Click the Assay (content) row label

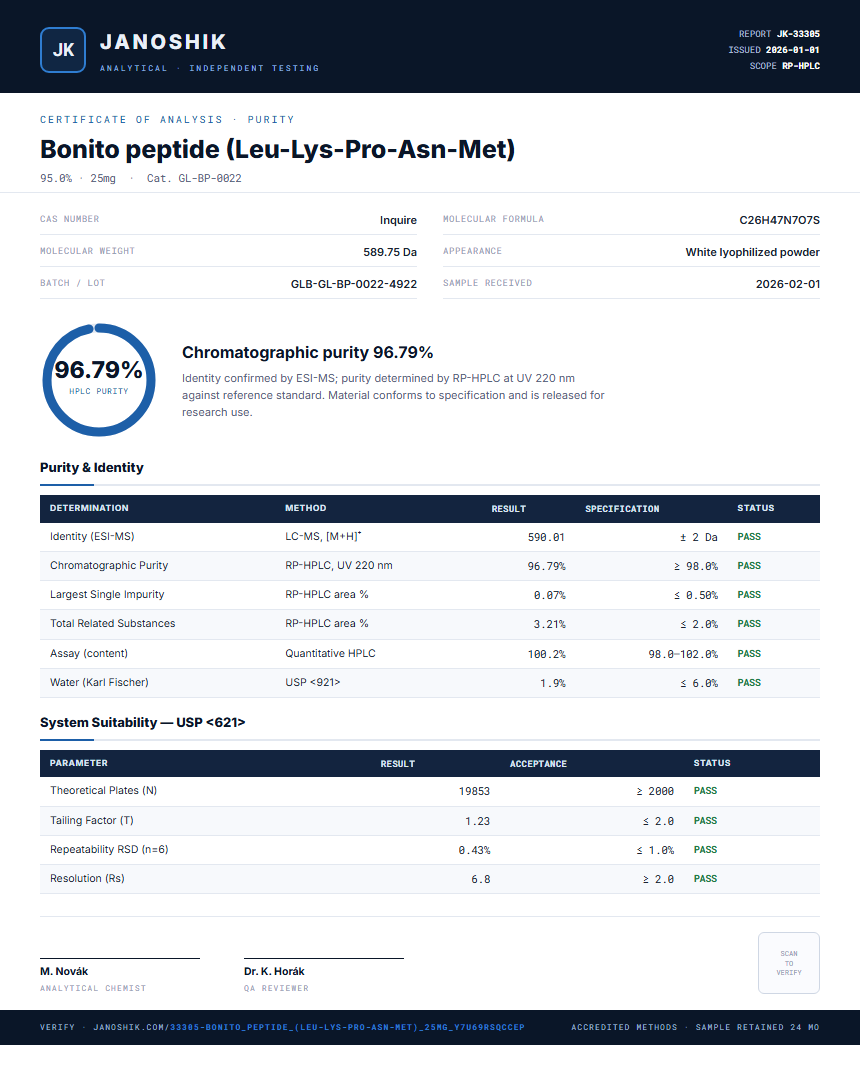coord(89,654)
